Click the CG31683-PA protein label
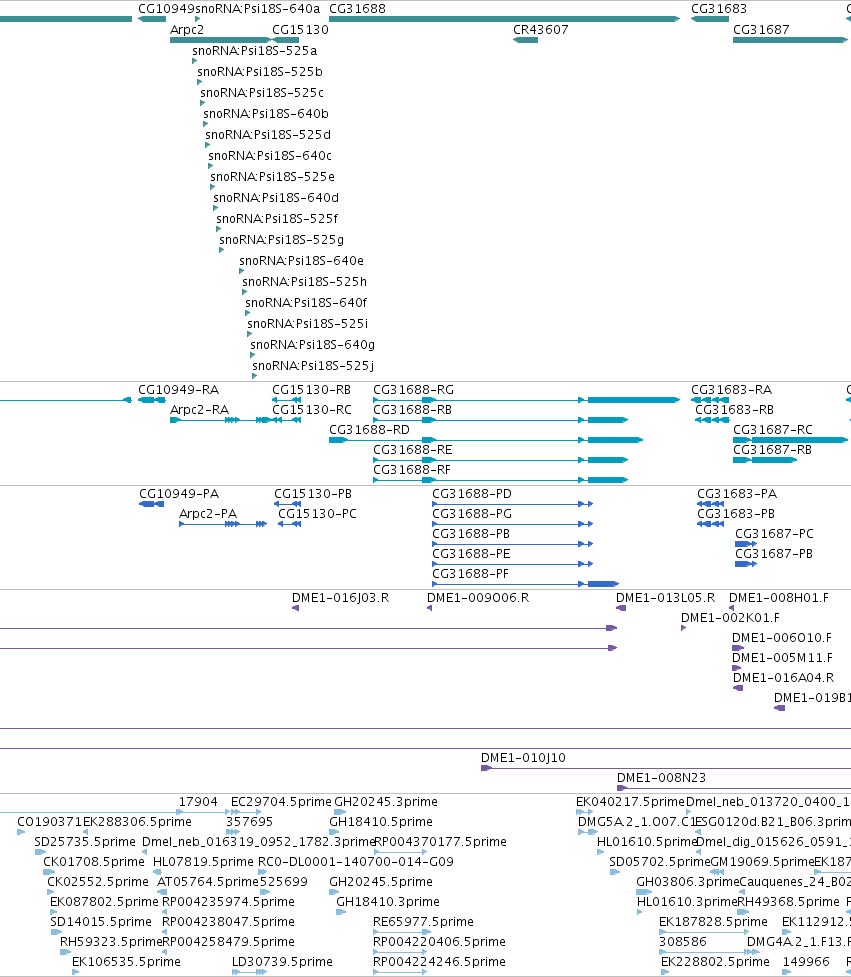The width and height of the screenshot is (851, 977). tap(737, 493)
